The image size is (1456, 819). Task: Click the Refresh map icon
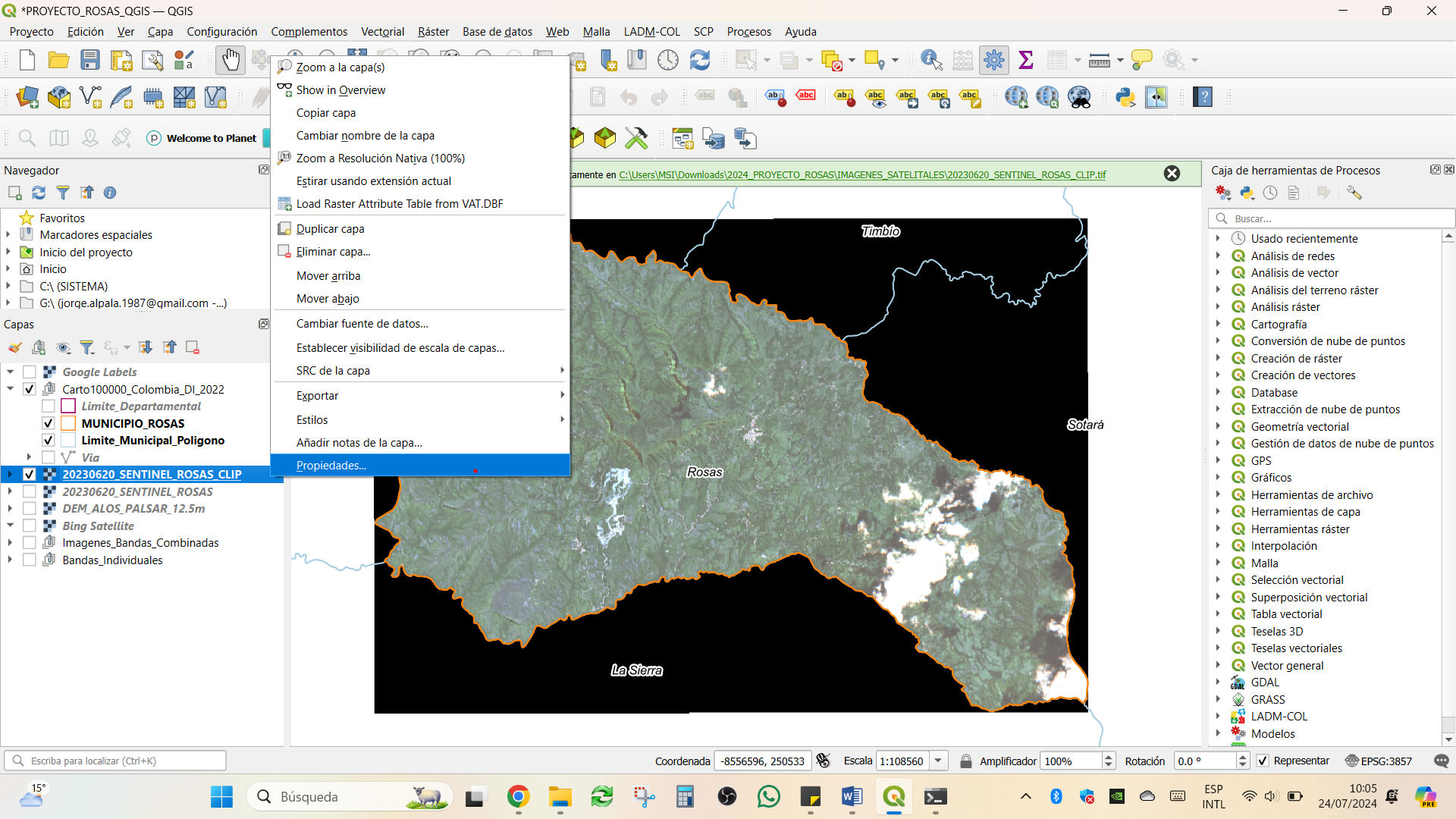[x=700, y=60]
